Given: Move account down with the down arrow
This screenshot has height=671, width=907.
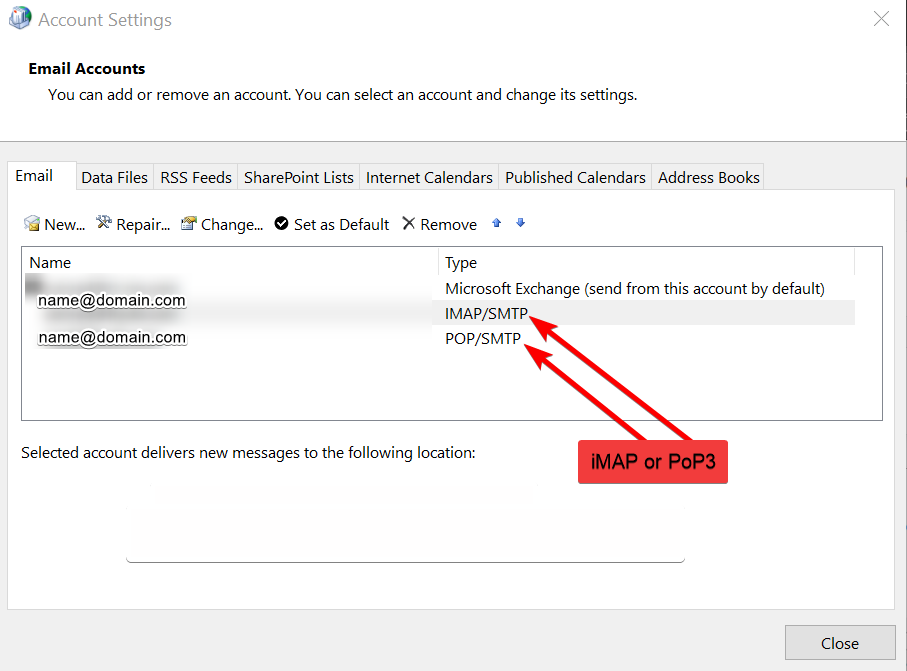Looking at the screenshot, I should (521, 223).
